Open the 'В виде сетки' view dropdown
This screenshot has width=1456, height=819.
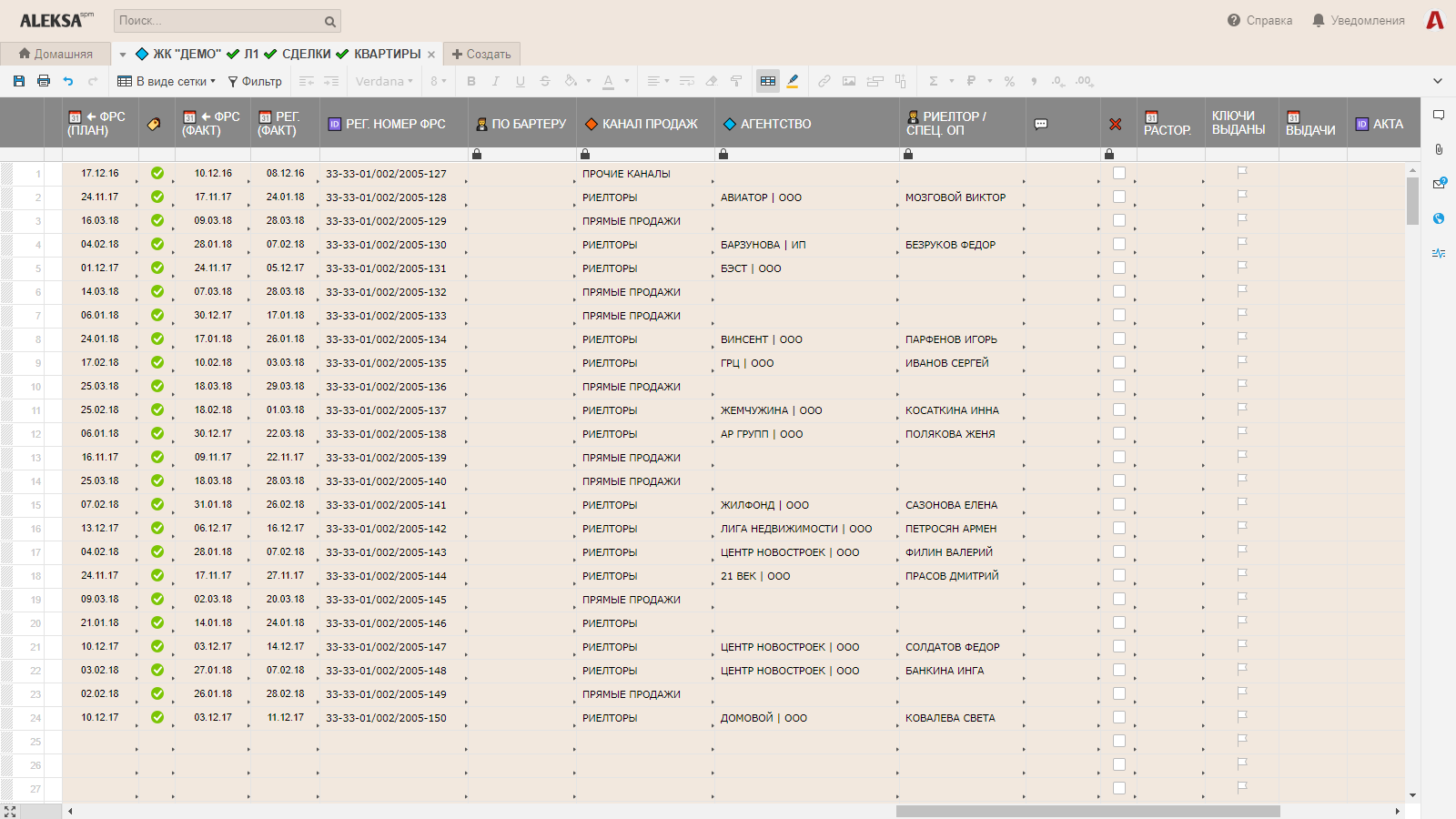167,81
